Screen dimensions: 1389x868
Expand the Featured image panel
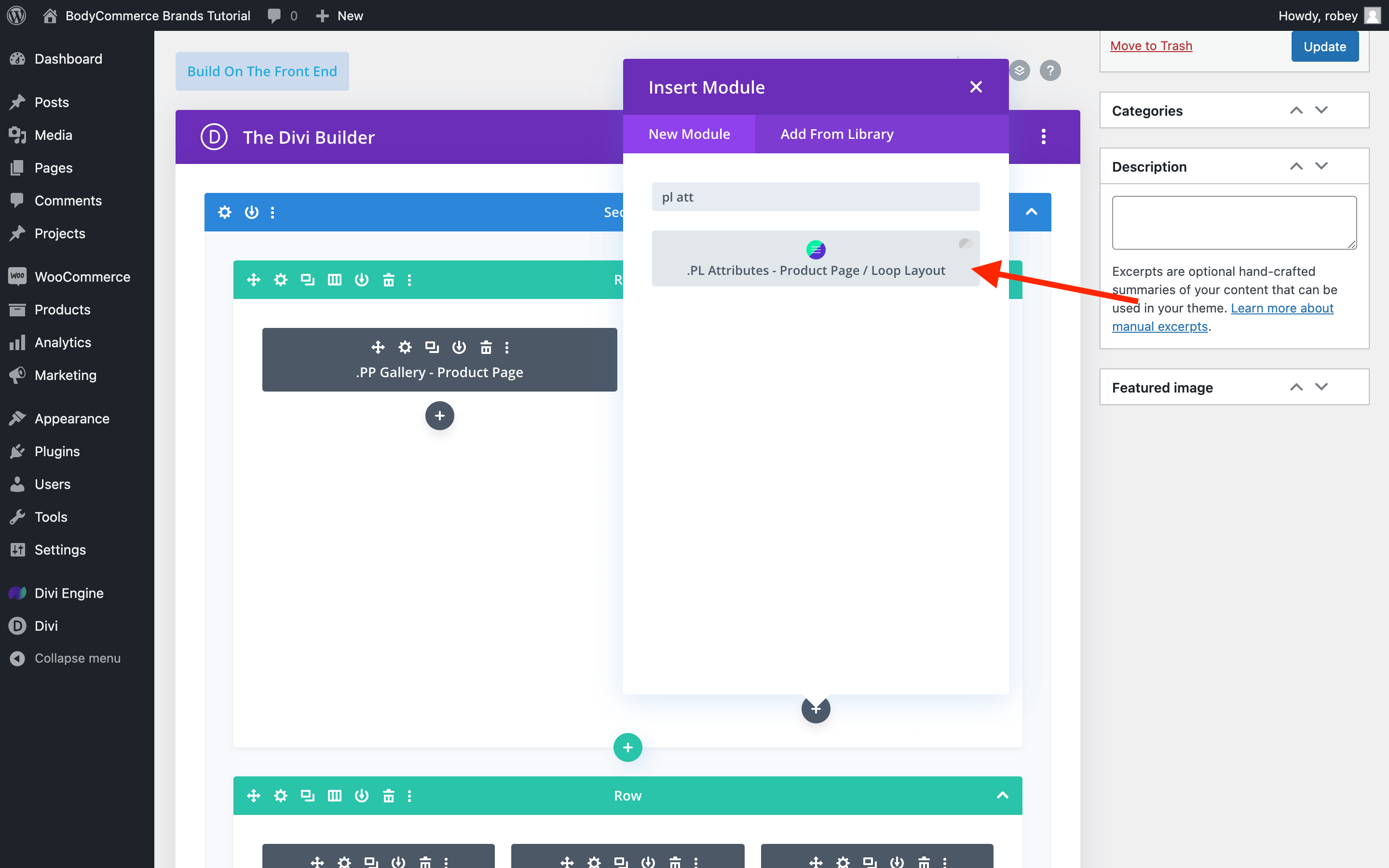point(1322,387)
